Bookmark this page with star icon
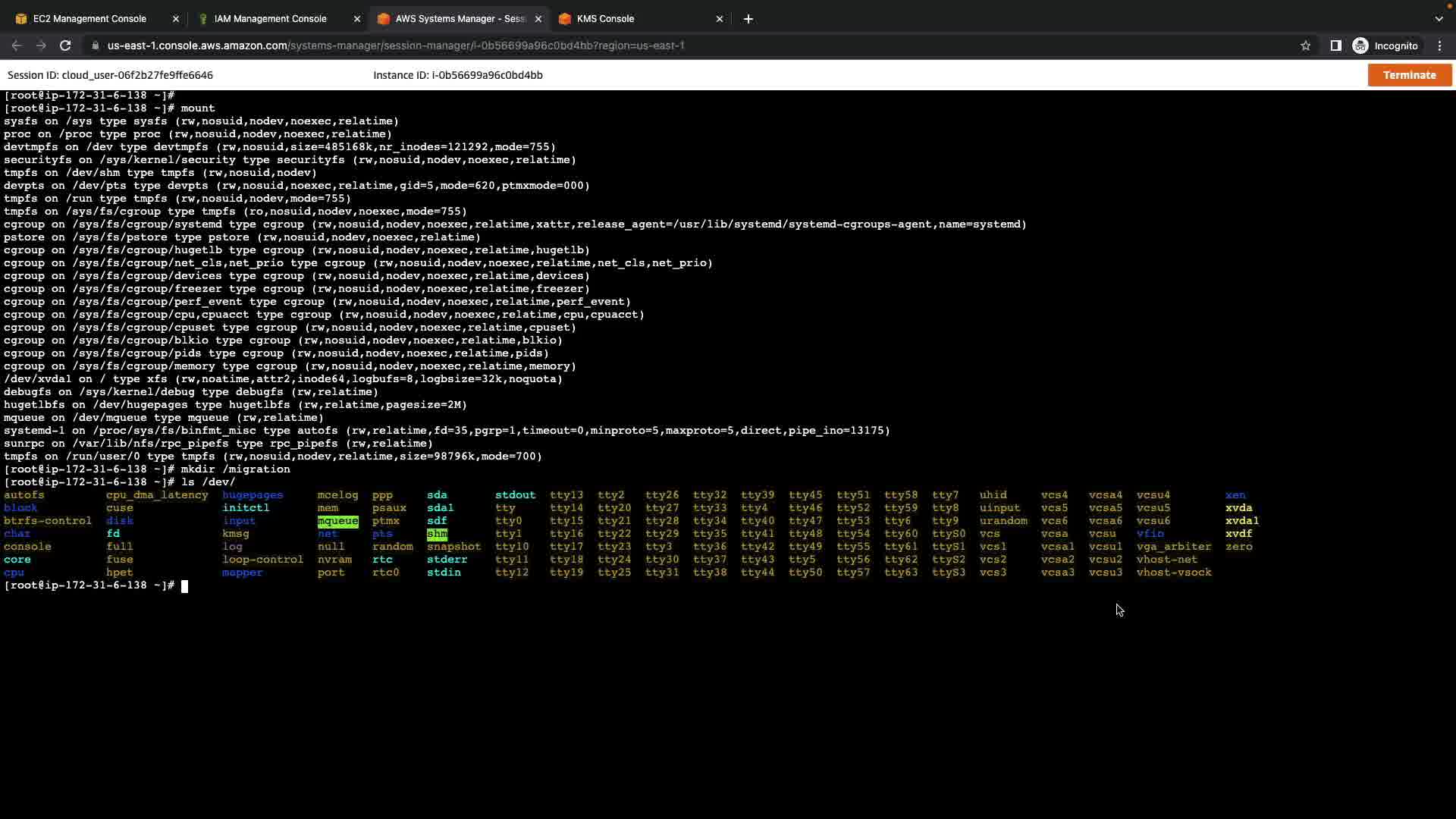1456x819 pixels. pos(1305,45)
